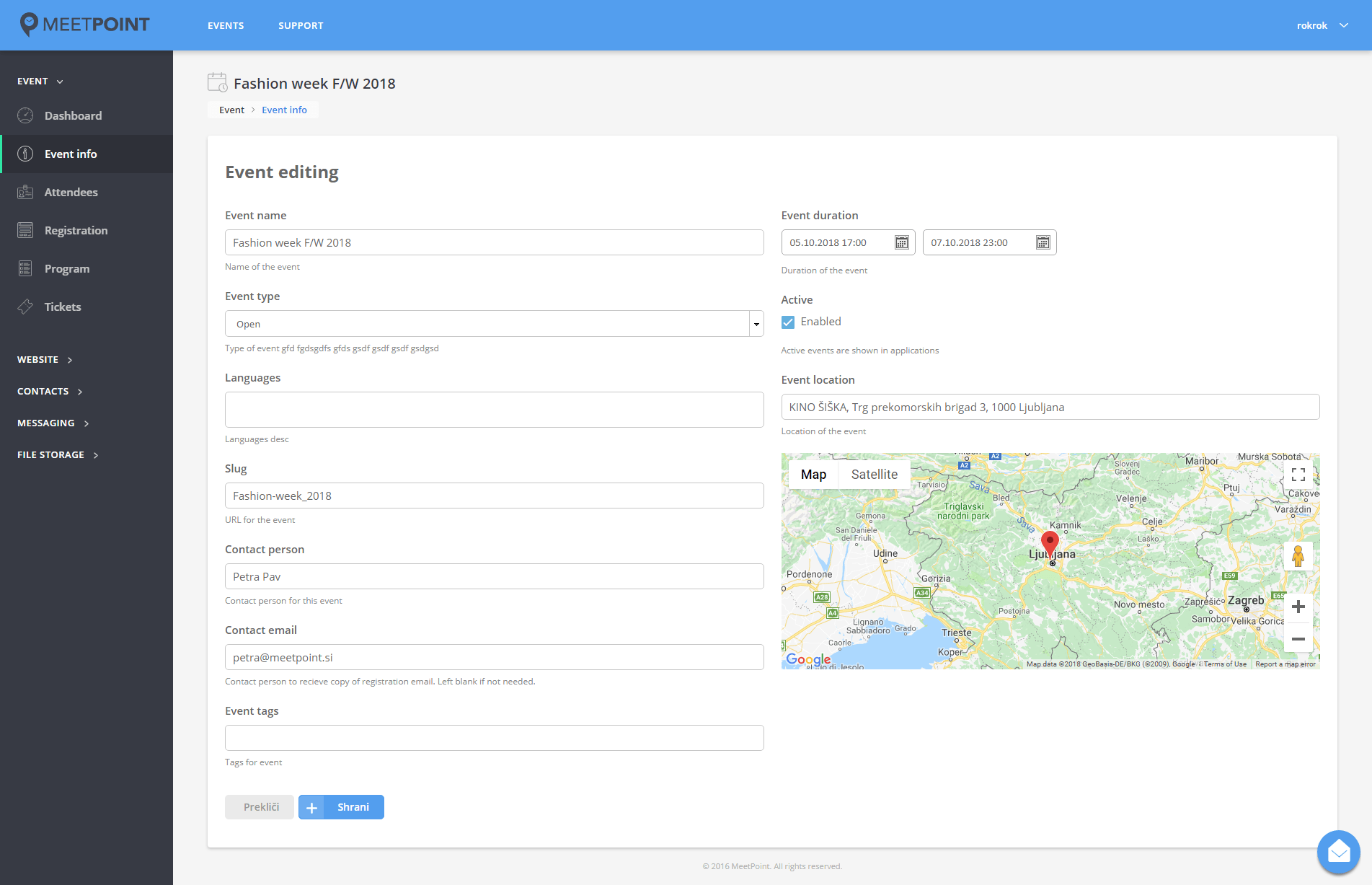
Task: Uncheck the Enabled active checkbox
Action: tap(788, 322)
